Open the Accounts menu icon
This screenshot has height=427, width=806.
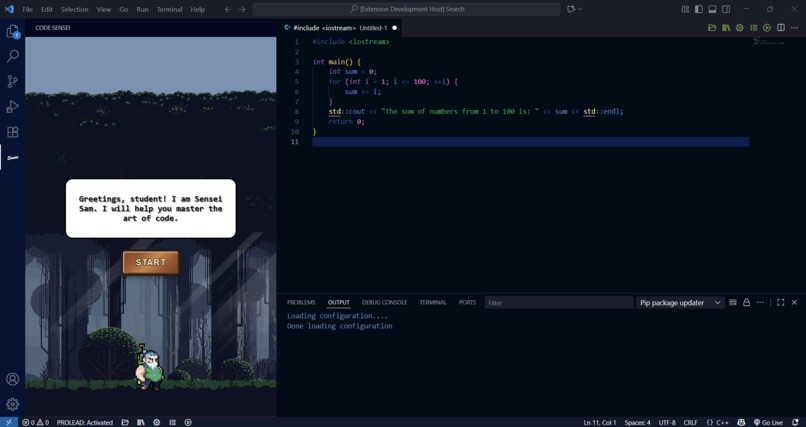point(12,379)
